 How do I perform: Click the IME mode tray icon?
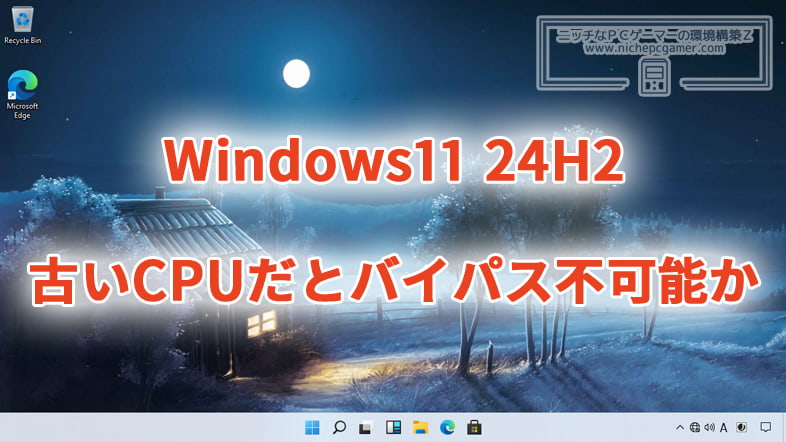coord(741,427)
